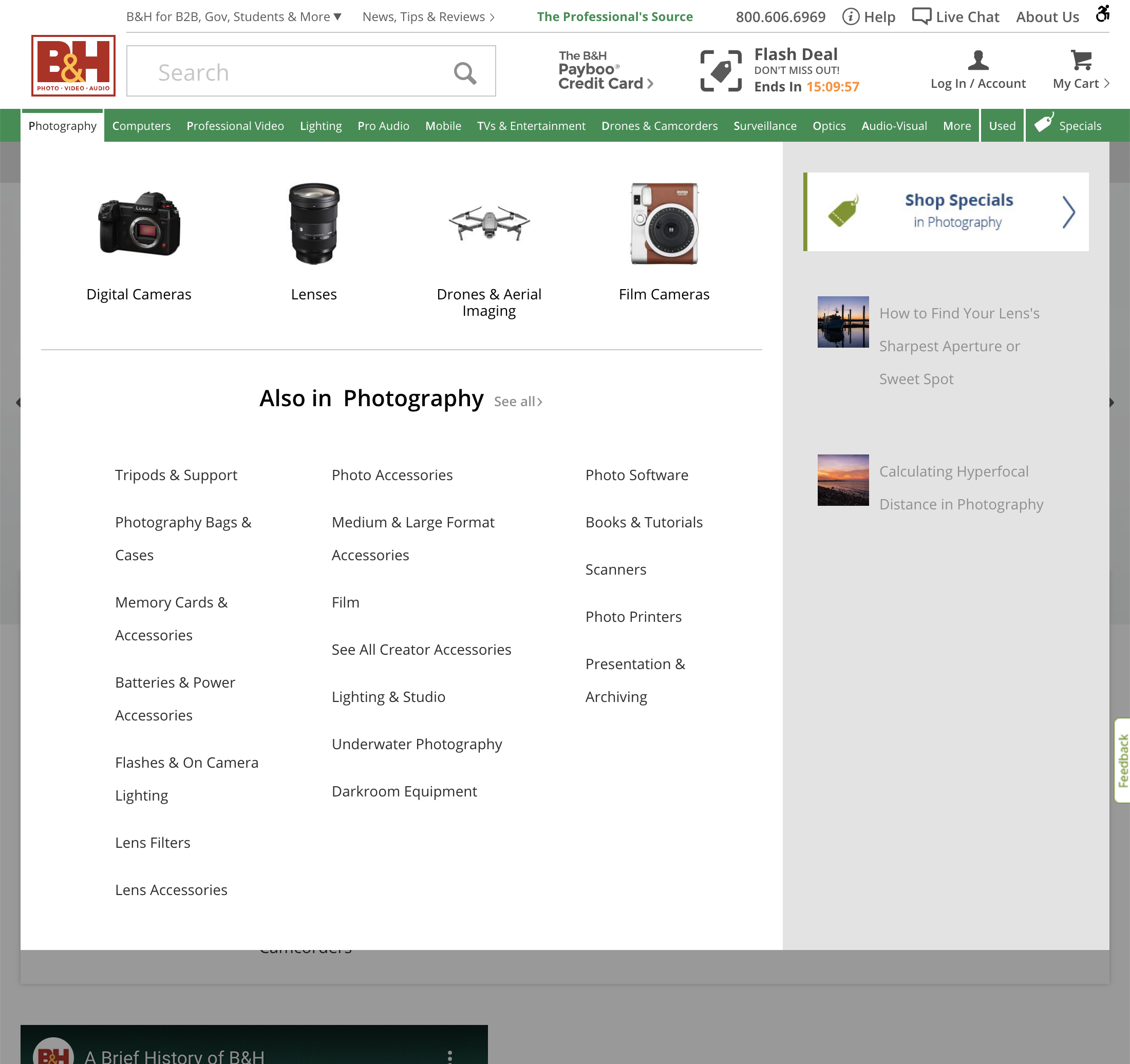Select the Used section in the navigation

tap(1002, 125)
